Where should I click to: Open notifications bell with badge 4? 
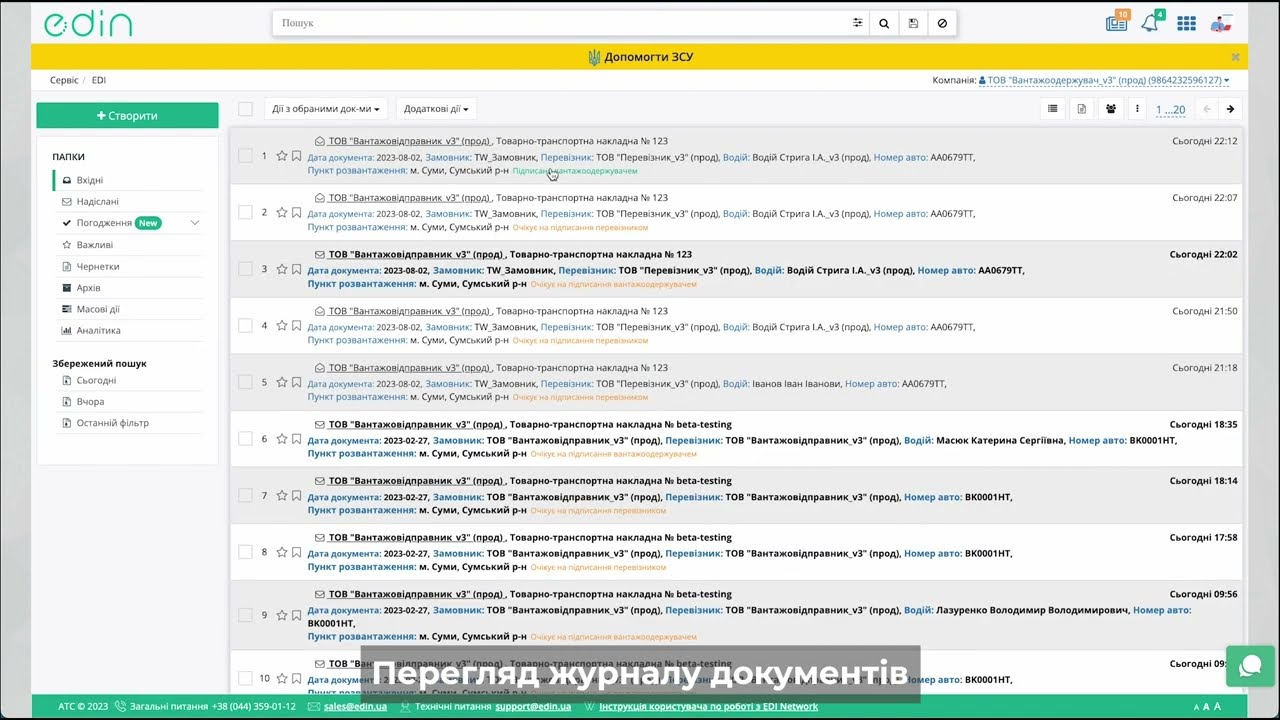click(x=1151, y=22)
